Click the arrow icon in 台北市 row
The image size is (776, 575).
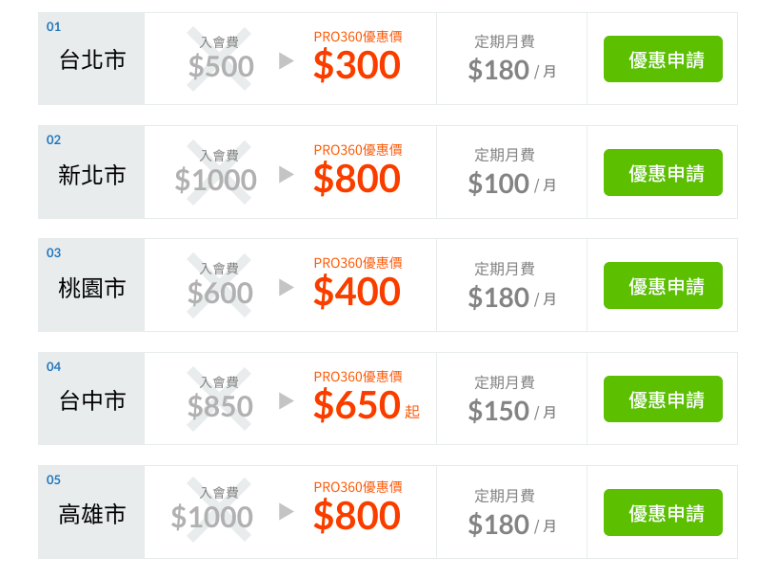point(286,61)
